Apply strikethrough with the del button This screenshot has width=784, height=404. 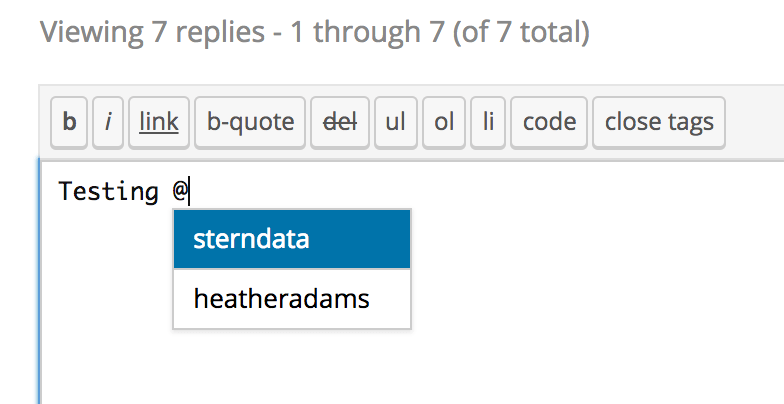tap(341, 122)
